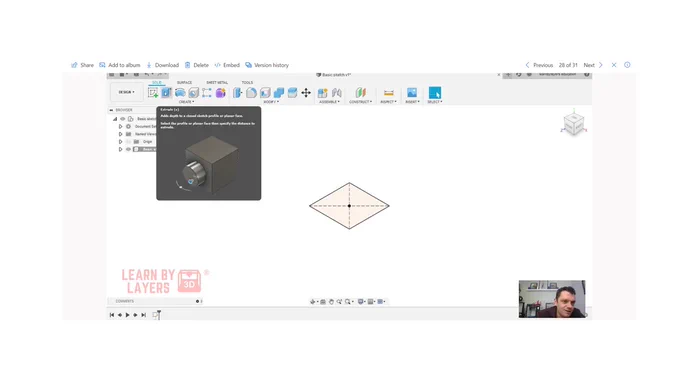
Task: Open the ASSEMBLE dropdown menu
Action: click(330, 102)
